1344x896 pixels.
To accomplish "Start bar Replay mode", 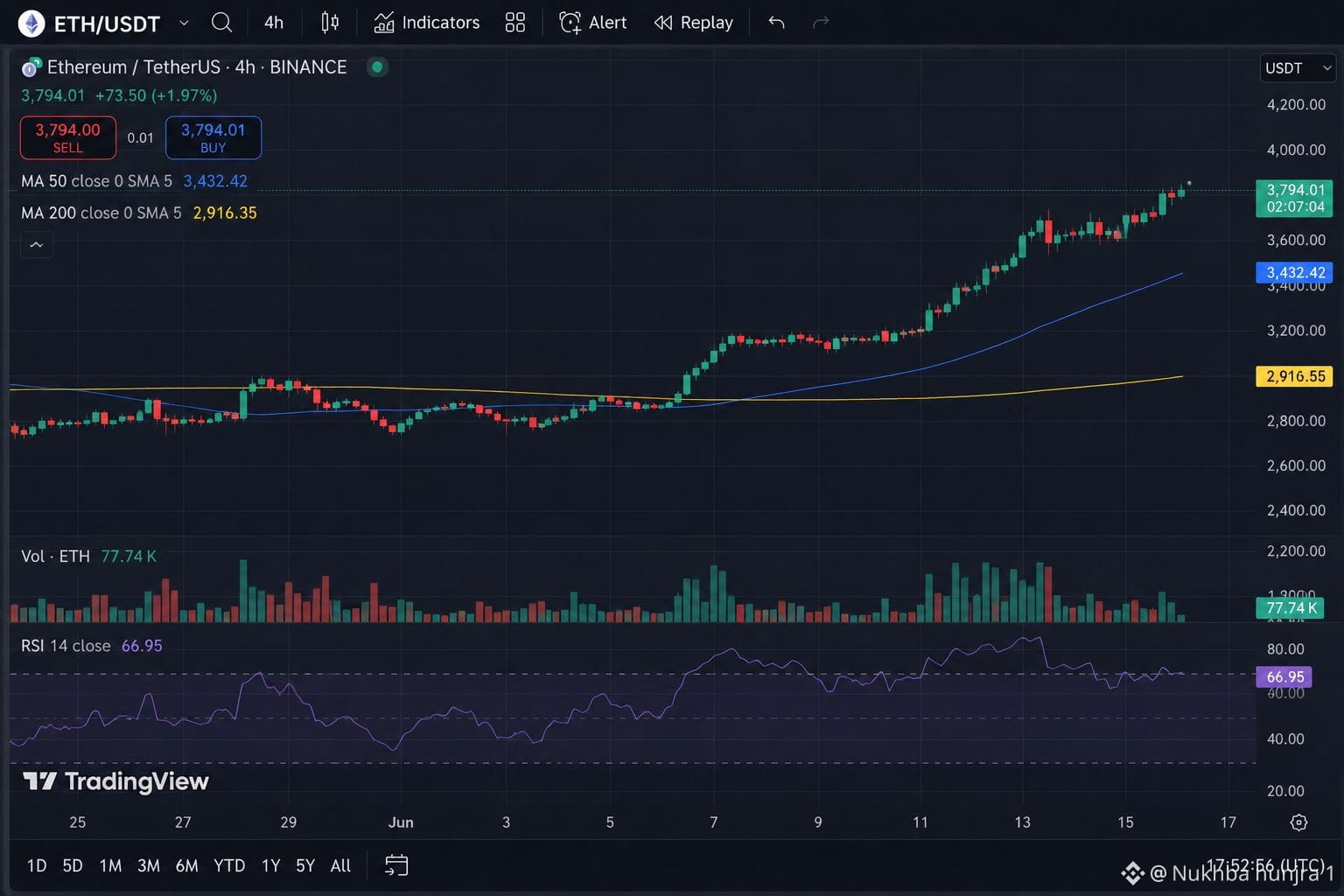I will (x=694, y=23).
